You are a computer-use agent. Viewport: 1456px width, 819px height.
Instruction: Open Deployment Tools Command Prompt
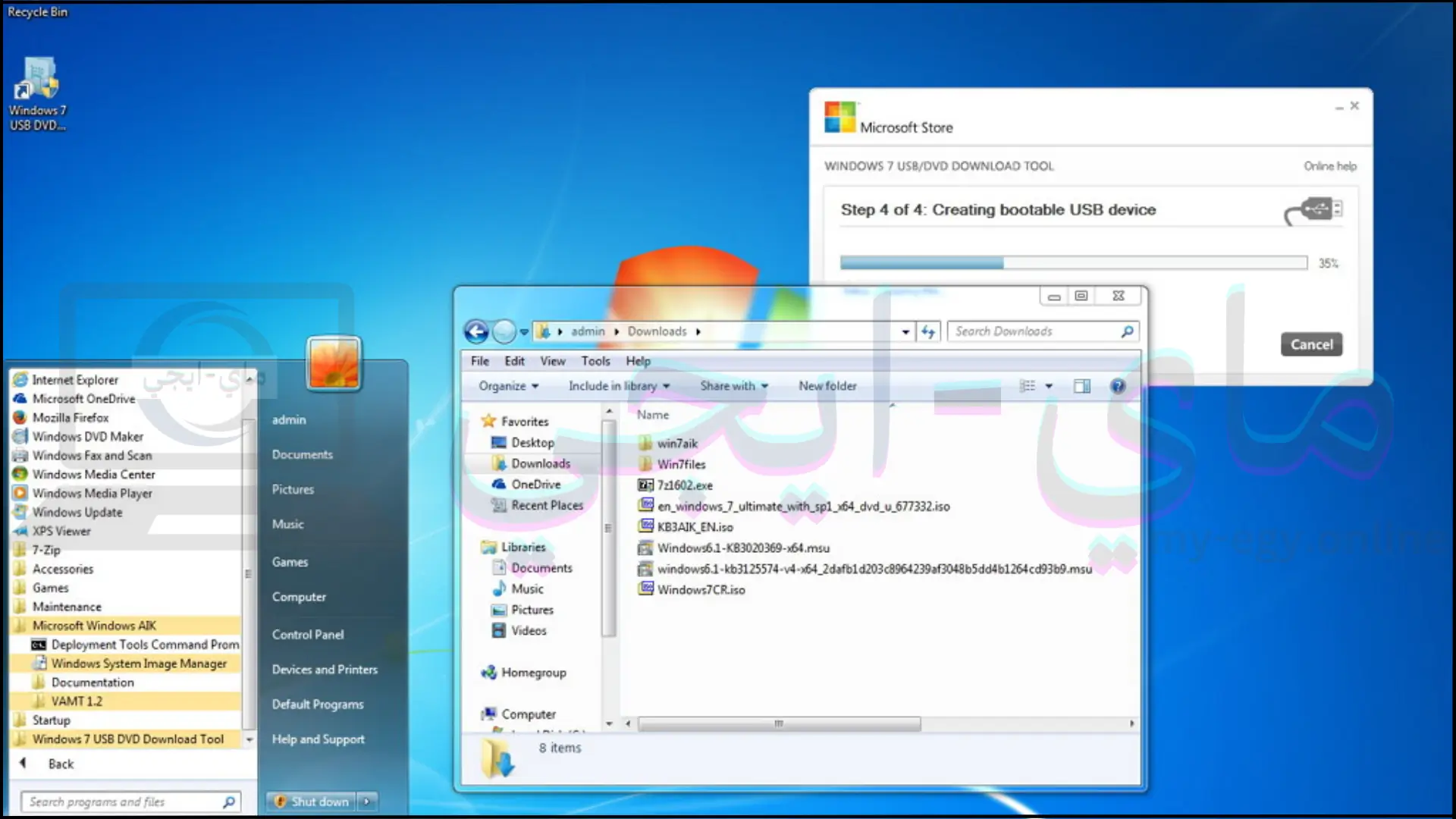pyautogui.click(x=135, y=645)
